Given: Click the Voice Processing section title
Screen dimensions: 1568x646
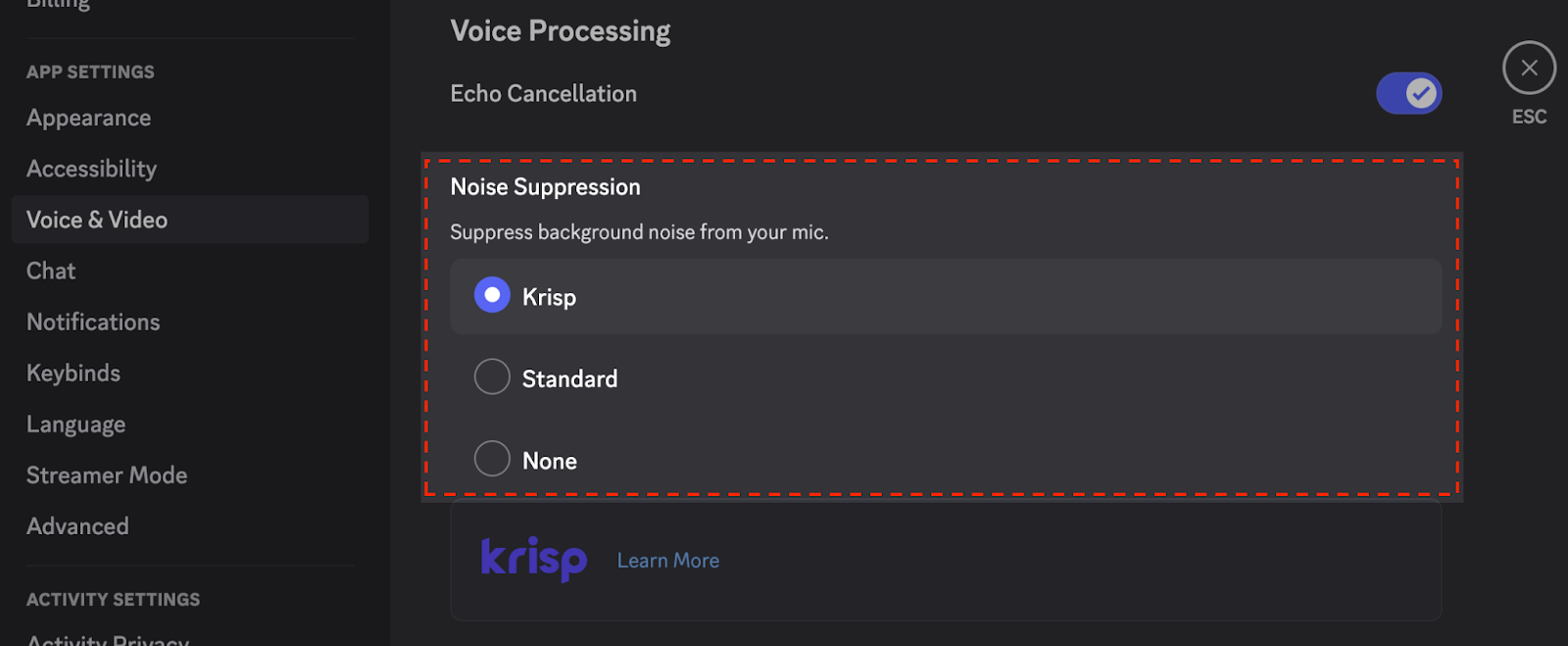Looking at the screenshot, I should [561, 31].
